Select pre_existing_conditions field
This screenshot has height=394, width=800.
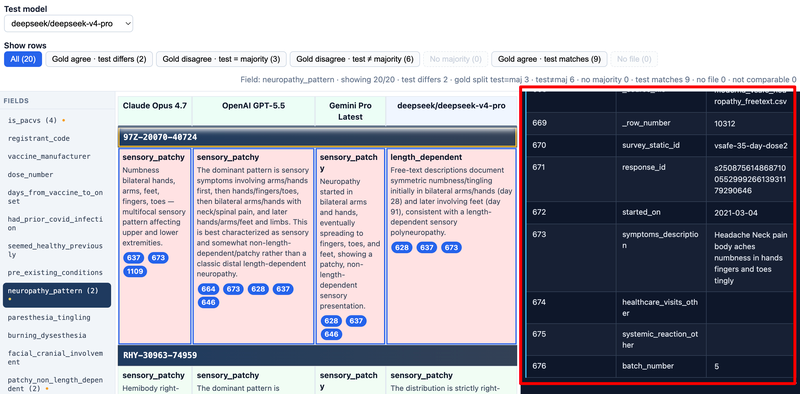57,273
